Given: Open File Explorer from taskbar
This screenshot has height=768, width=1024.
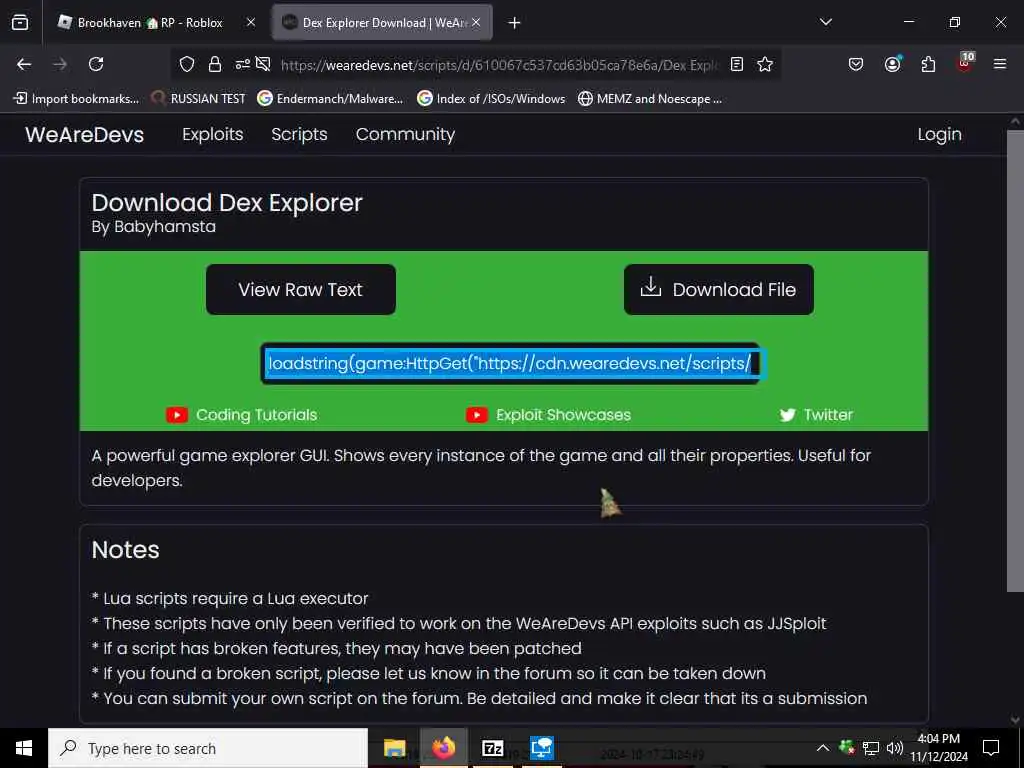Looking at the screenshot, I should (x=394, y=748).
